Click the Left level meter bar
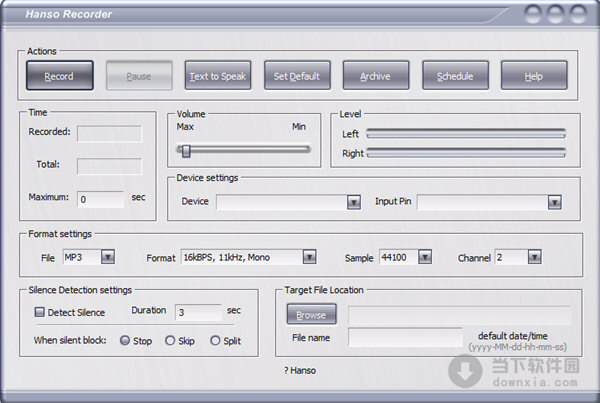The width and height of the screenshot is (600, 403). (x=466, y=134)
